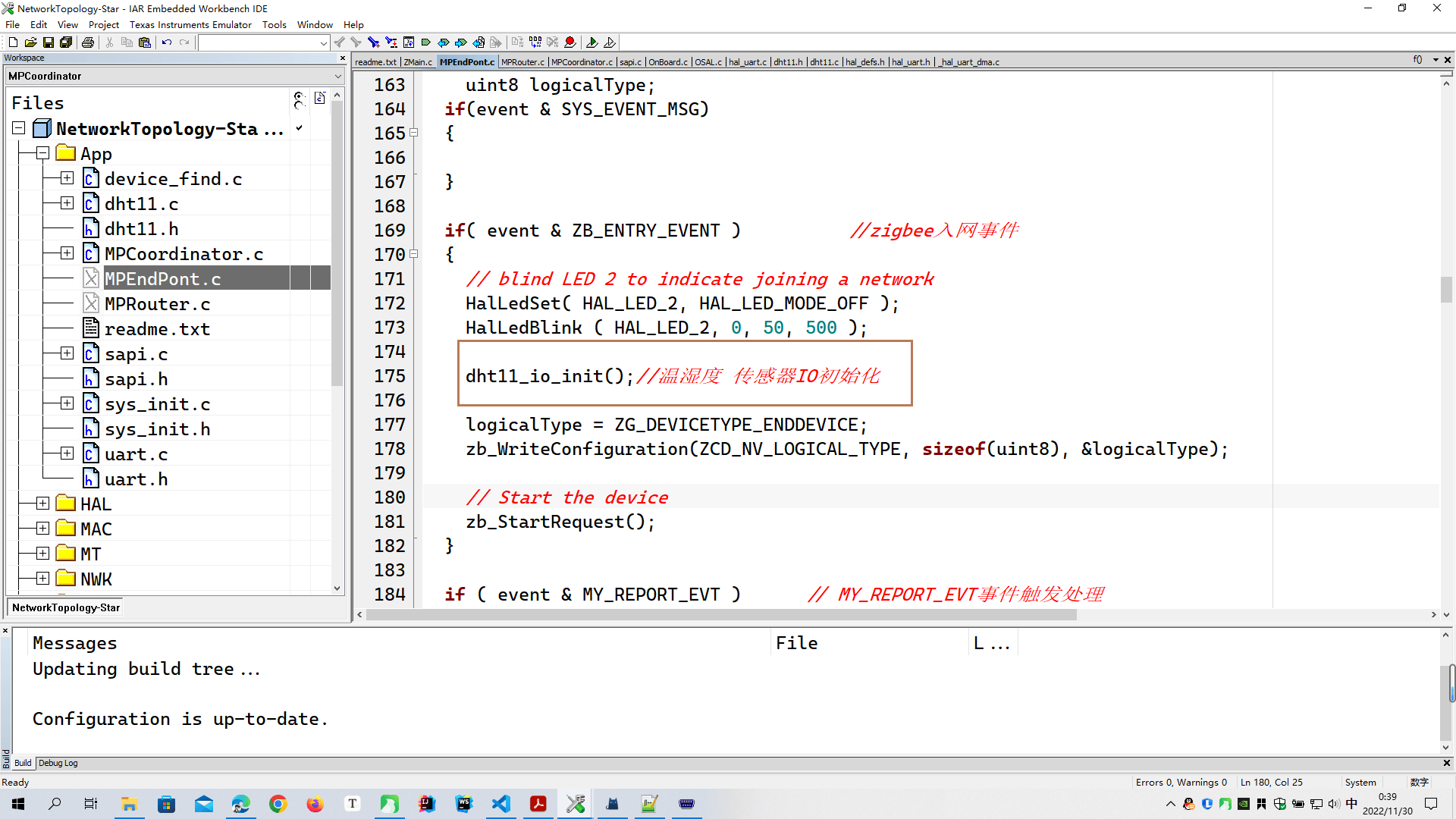Collapse the App folder tree node

pos(43,154)
